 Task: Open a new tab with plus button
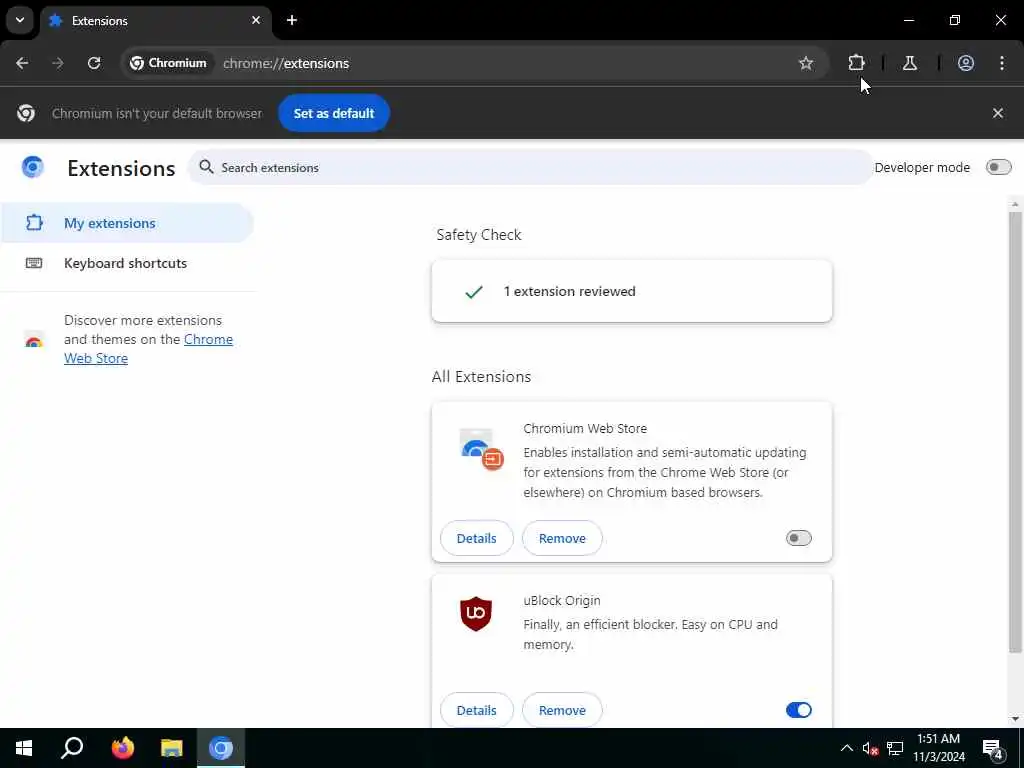[292, 20]
